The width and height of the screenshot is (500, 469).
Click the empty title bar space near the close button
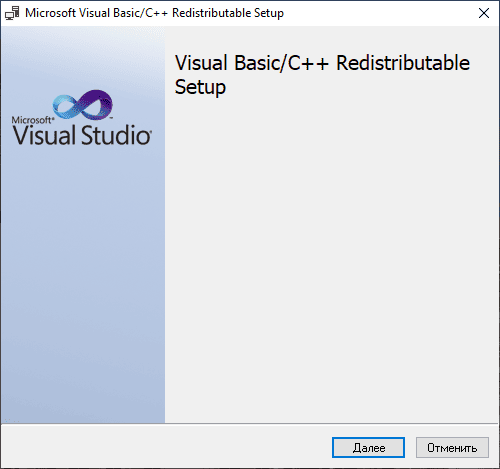pos(380,13)
